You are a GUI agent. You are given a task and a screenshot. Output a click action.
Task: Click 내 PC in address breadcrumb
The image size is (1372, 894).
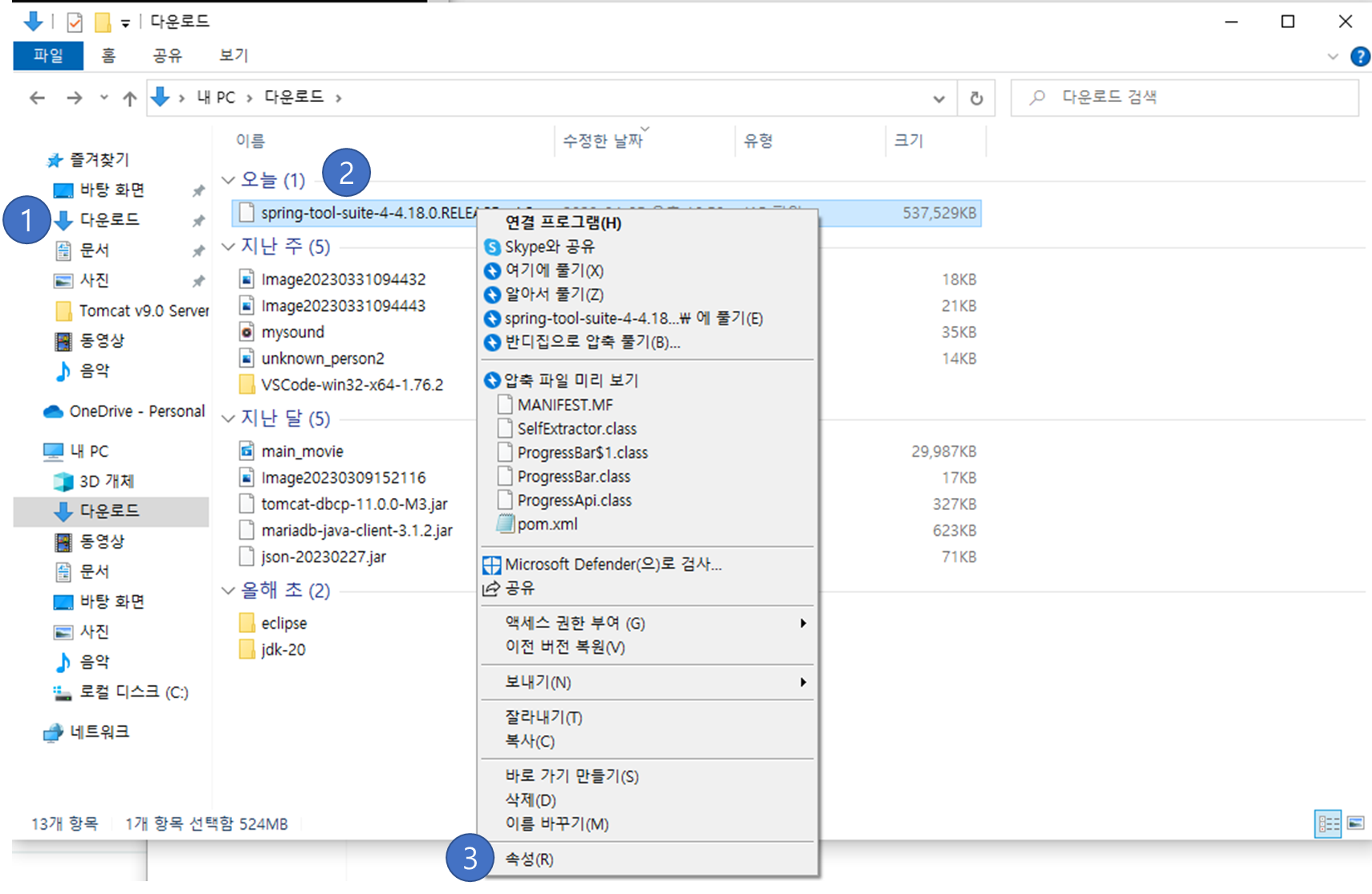(x=216, y=97)
